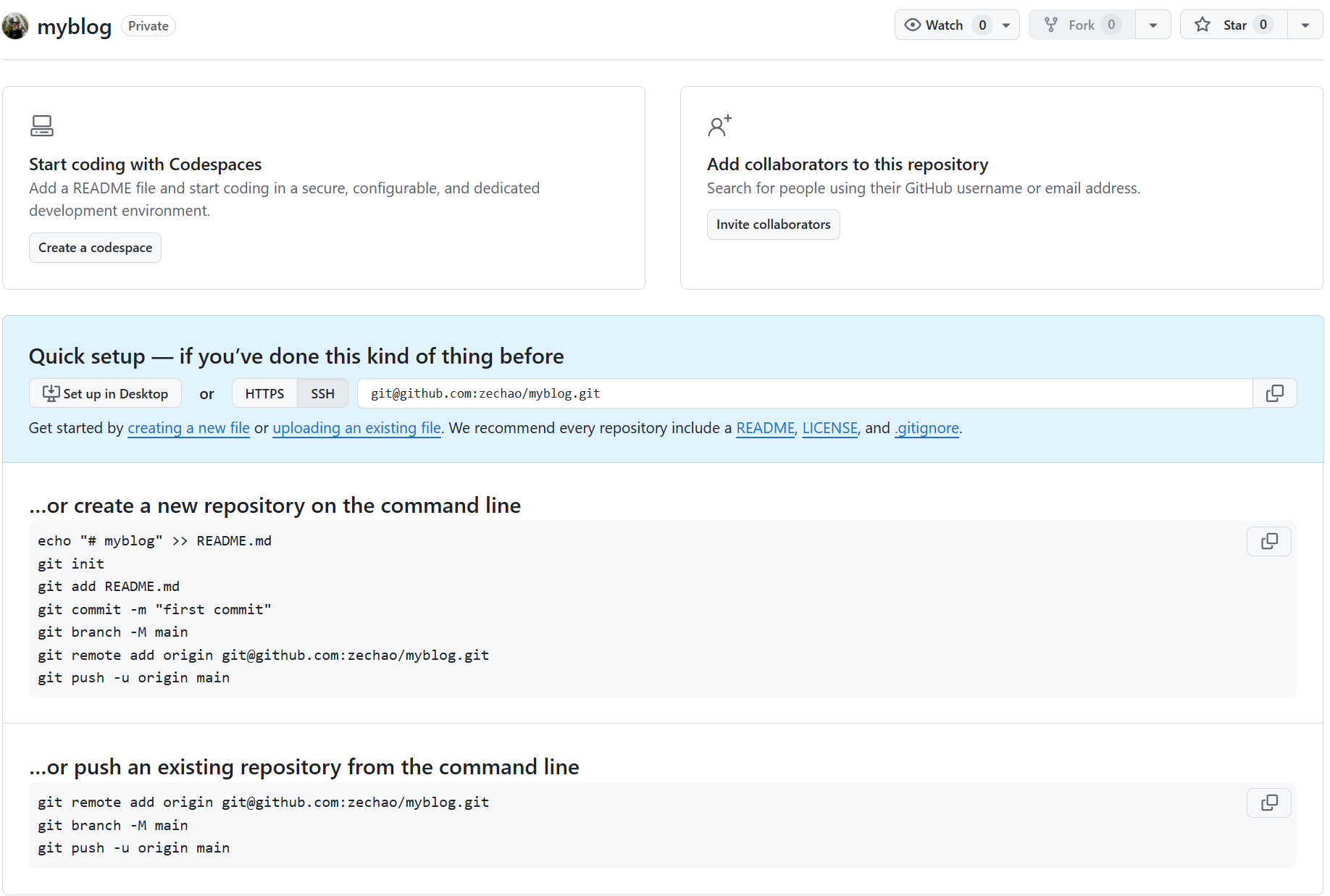Copy the push existing repository commands
Viewport: 1330px width, 896px height.
click(1269, 803)
